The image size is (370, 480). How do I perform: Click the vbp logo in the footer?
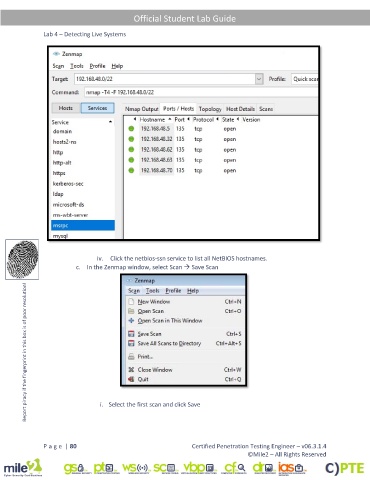[199, 468]
